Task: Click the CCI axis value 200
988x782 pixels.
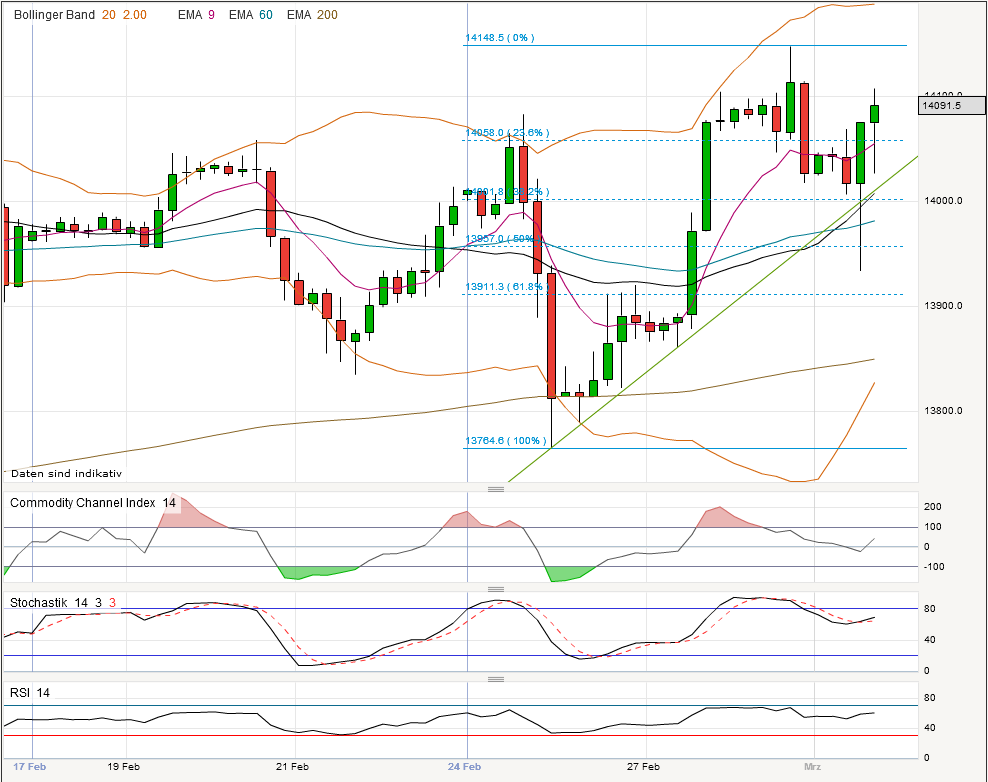Action: click(x=933, y=507)
